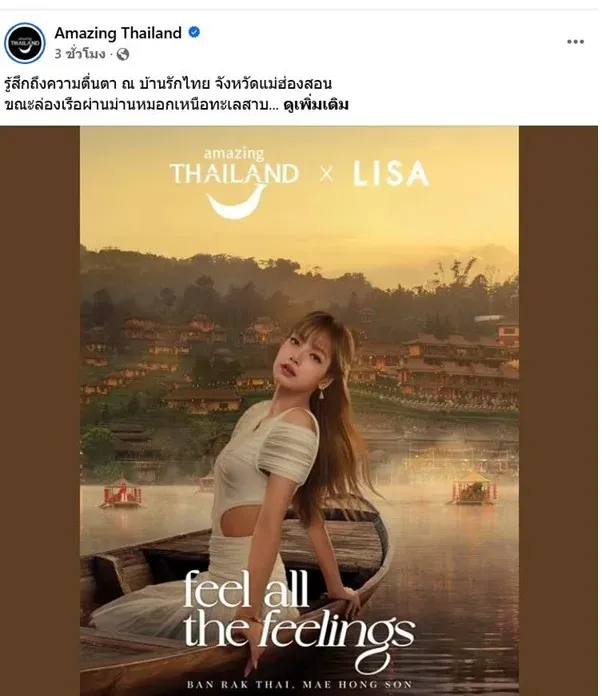Open the post timestamp '3 ชั่วโมง'

[80, 53]
